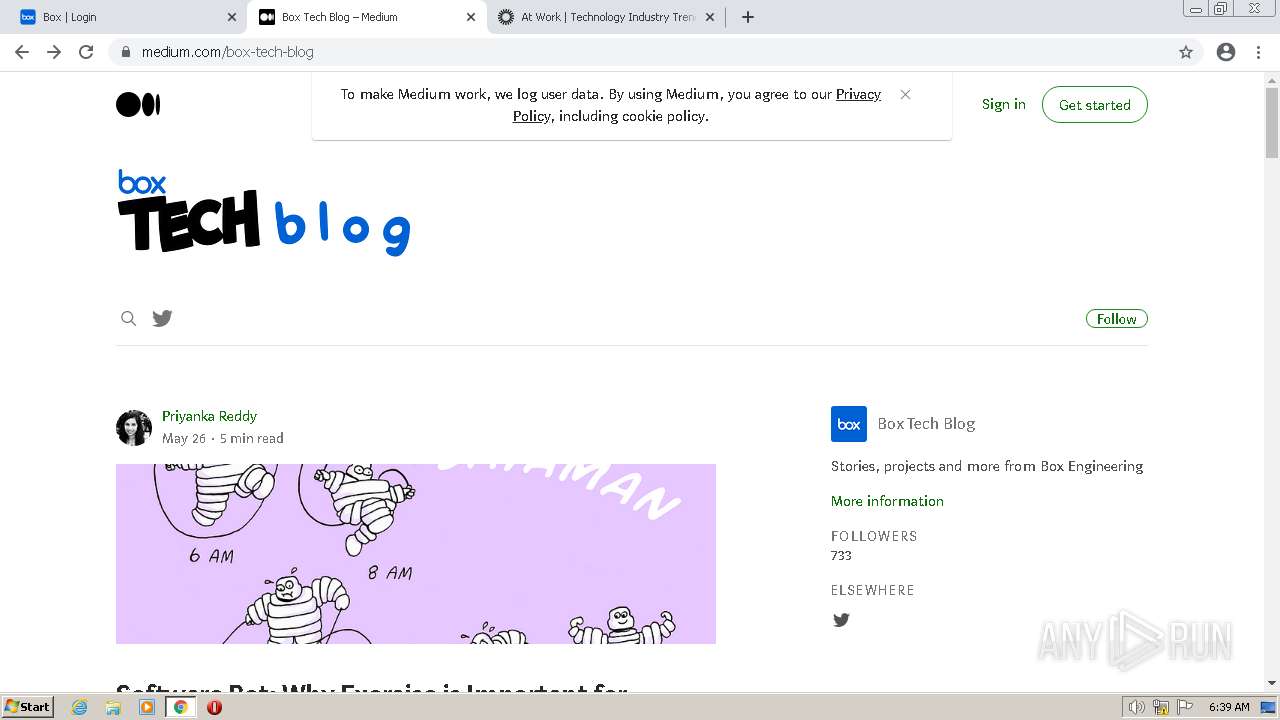Open the Twitter bird icon beside search
The width and height of the screenshot is (1280, 720).
[x=162, y=318]
